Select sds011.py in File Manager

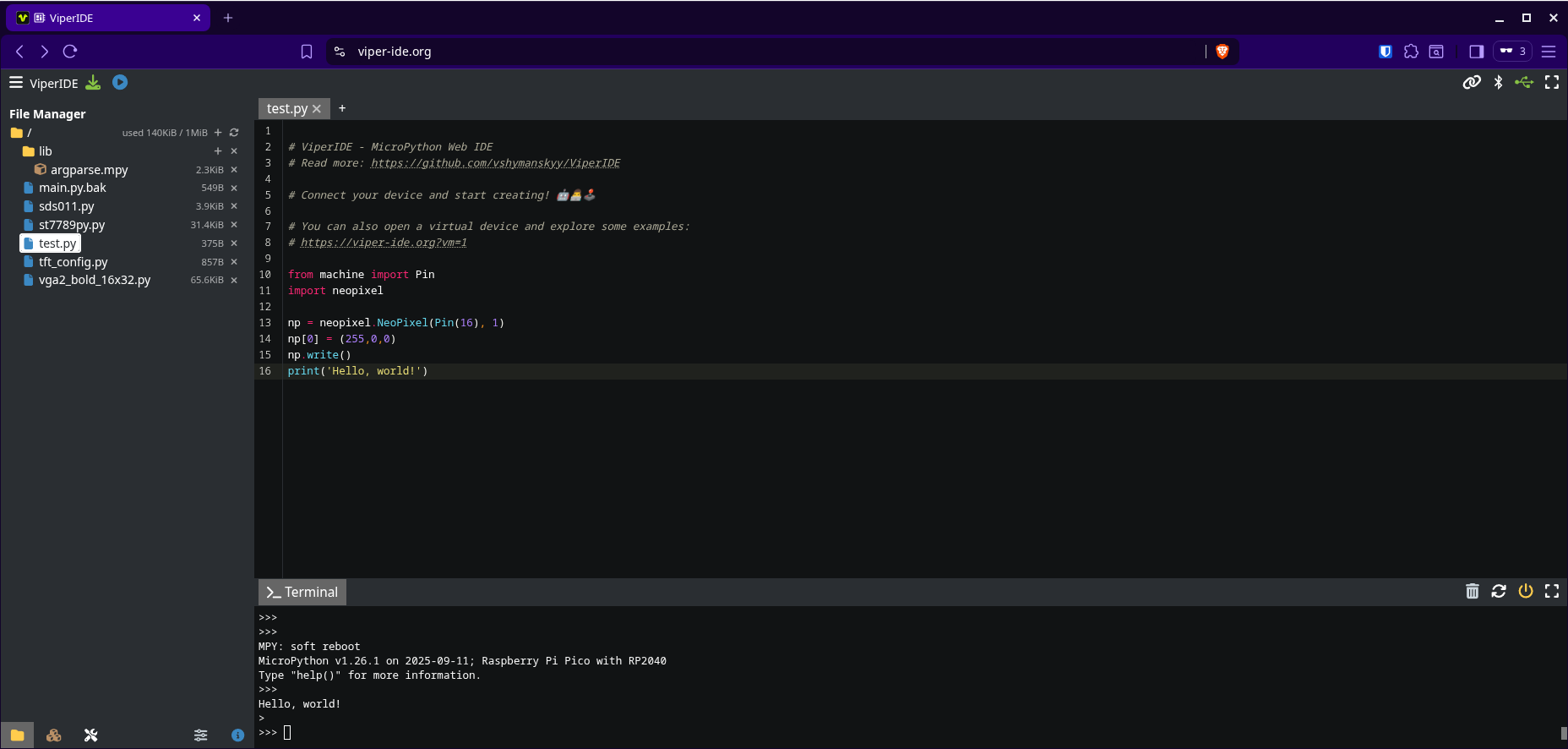click(x=66, y=205)
